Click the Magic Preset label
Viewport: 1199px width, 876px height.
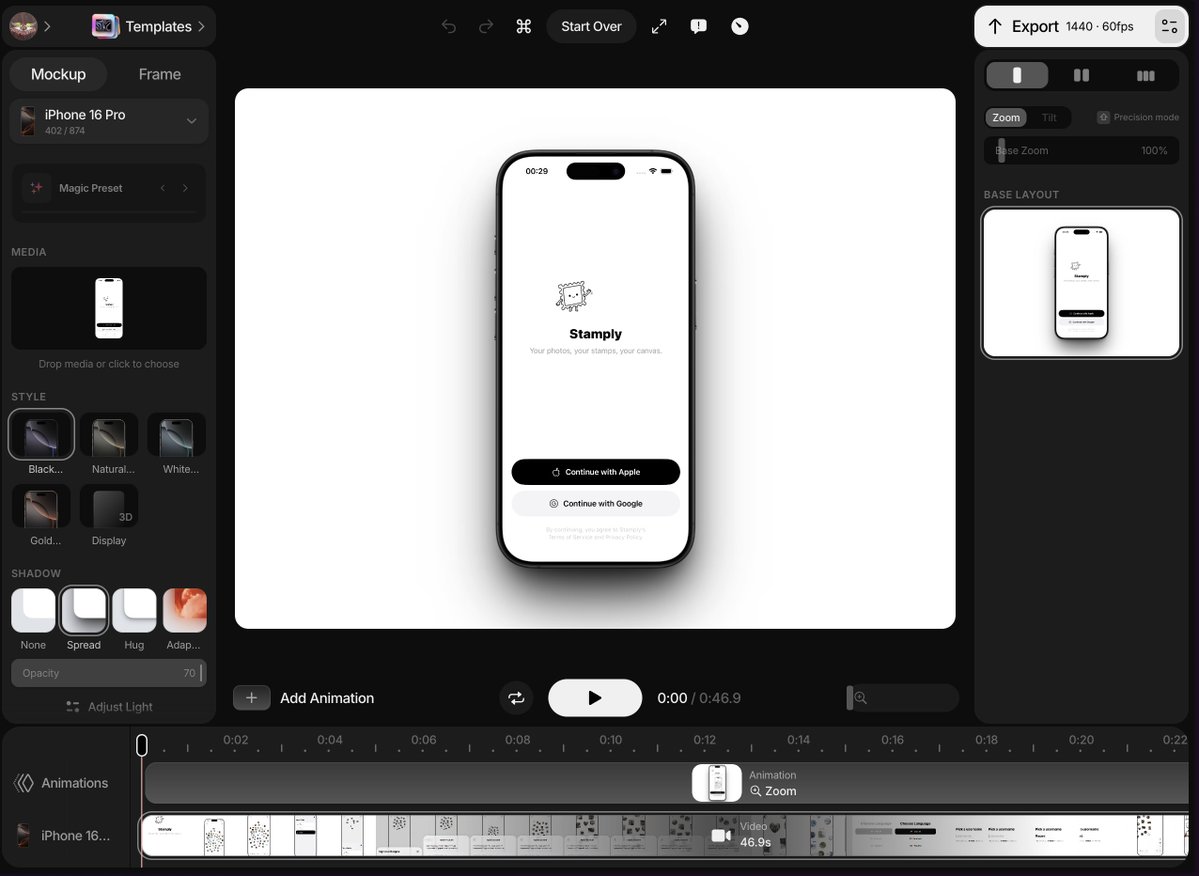[90, 188]
